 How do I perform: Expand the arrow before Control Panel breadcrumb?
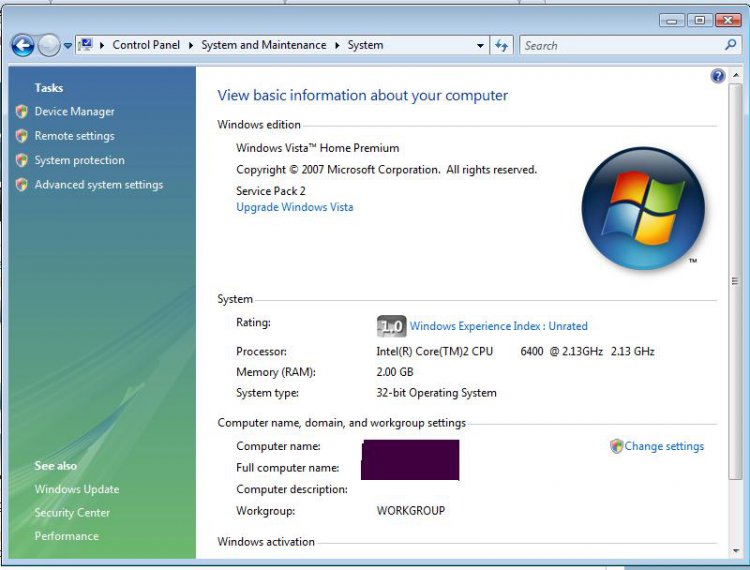102,45
